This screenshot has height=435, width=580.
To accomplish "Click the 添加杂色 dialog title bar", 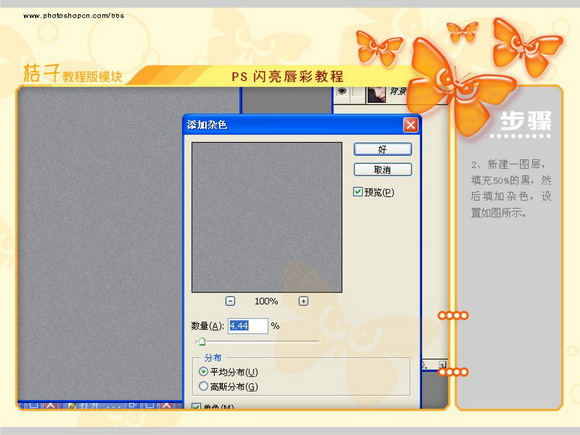I will click(292, 125).
